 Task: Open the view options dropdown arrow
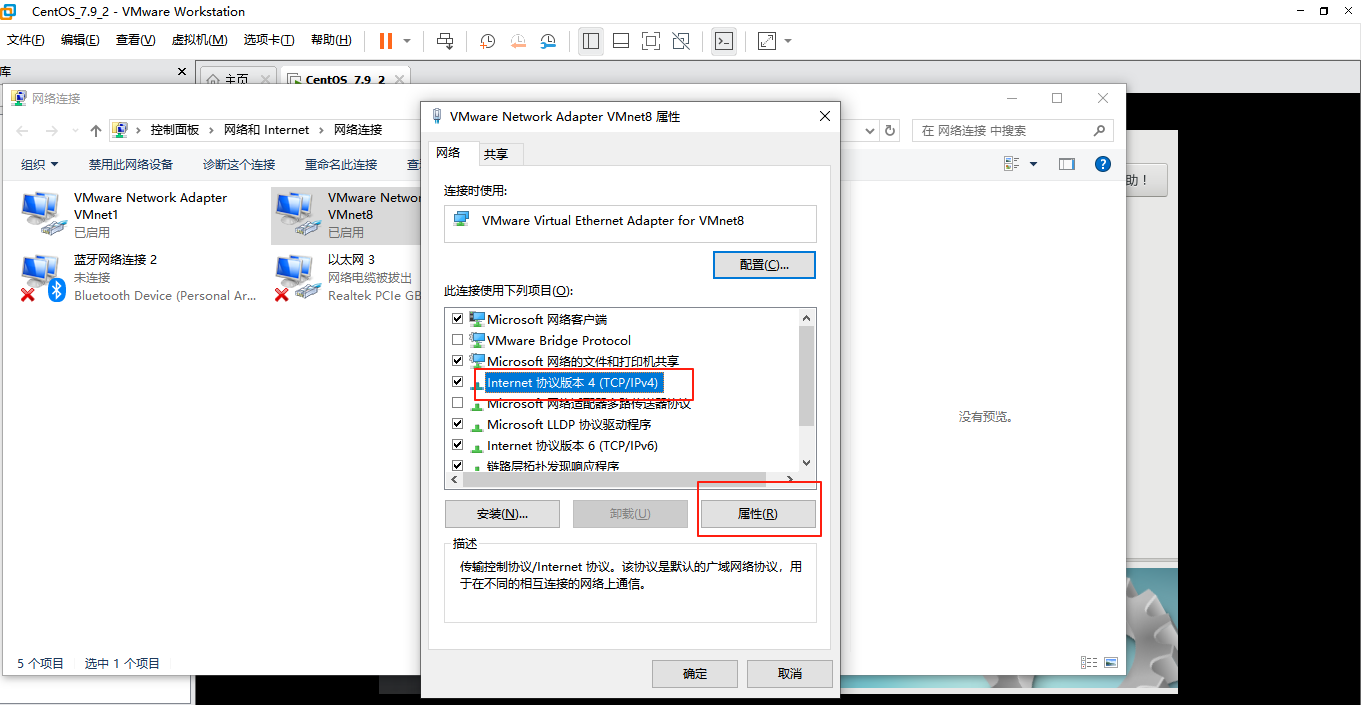1034,164
